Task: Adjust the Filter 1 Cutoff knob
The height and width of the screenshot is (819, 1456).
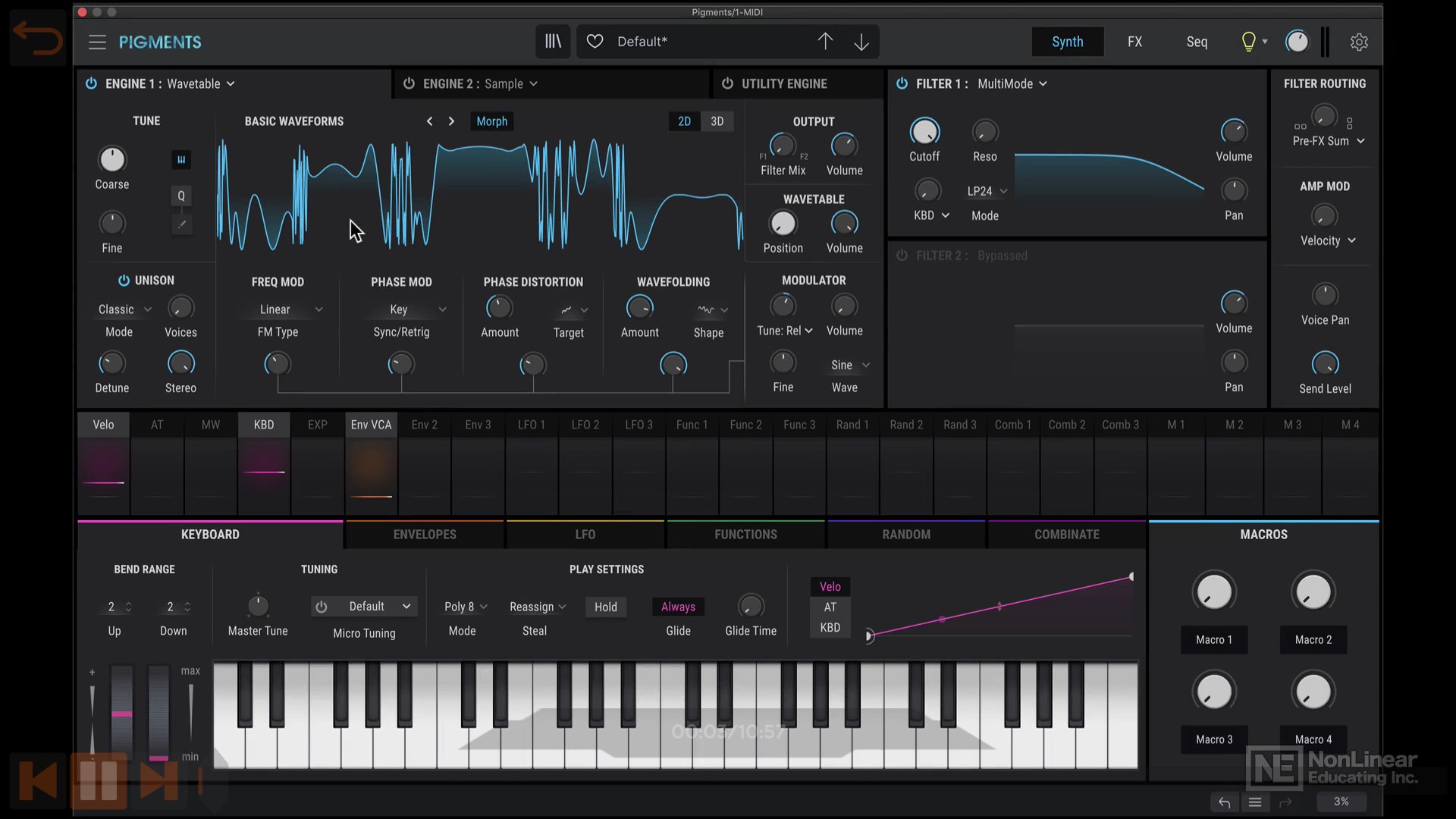Action: tap(924, 132)
